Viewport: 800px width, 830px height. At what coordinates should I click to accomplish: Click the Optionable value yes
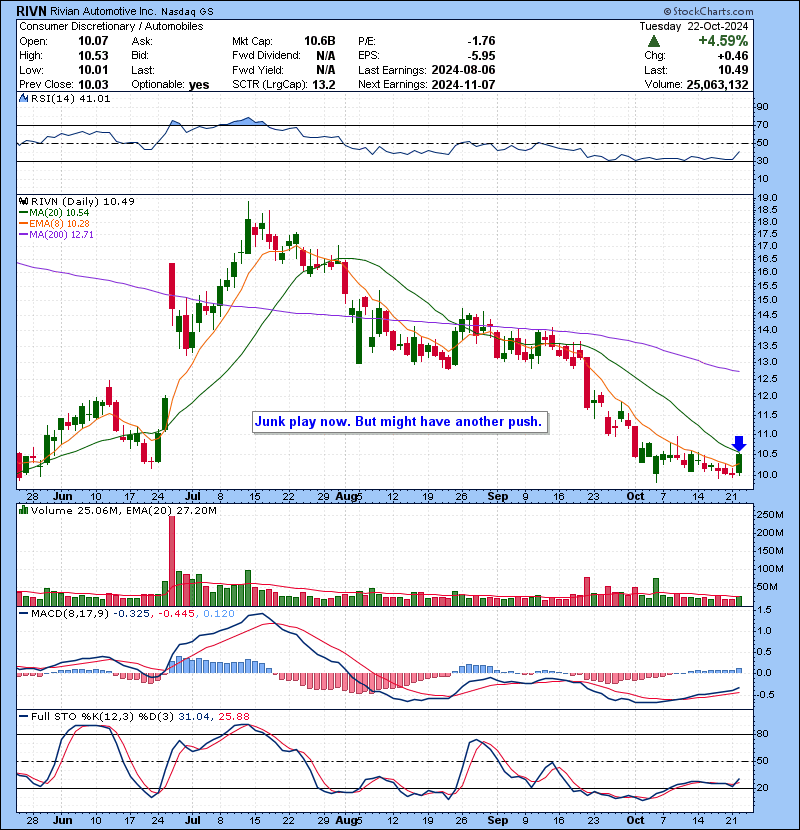(199, 85)
